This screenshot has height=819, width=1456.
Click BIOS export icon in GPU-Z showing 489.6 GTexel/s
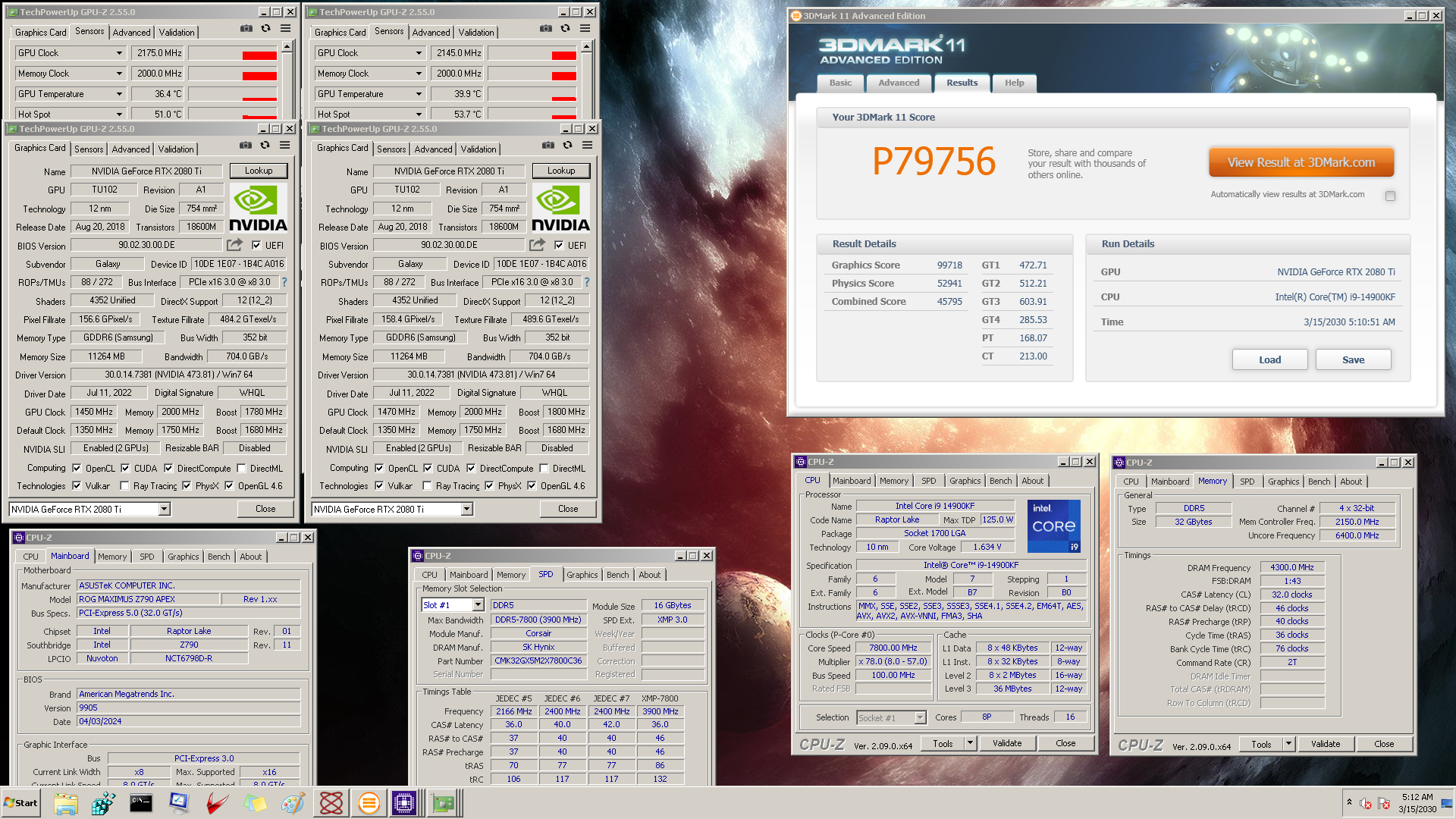coord(537,245)
